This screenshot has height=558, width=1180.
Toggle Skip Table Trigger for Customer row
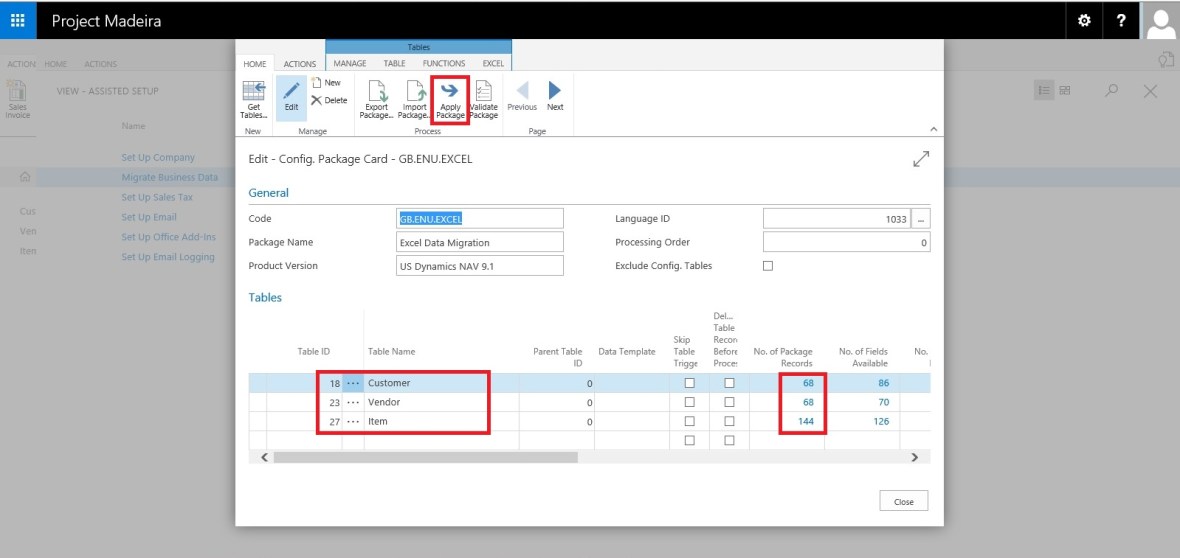pos(689,383)
